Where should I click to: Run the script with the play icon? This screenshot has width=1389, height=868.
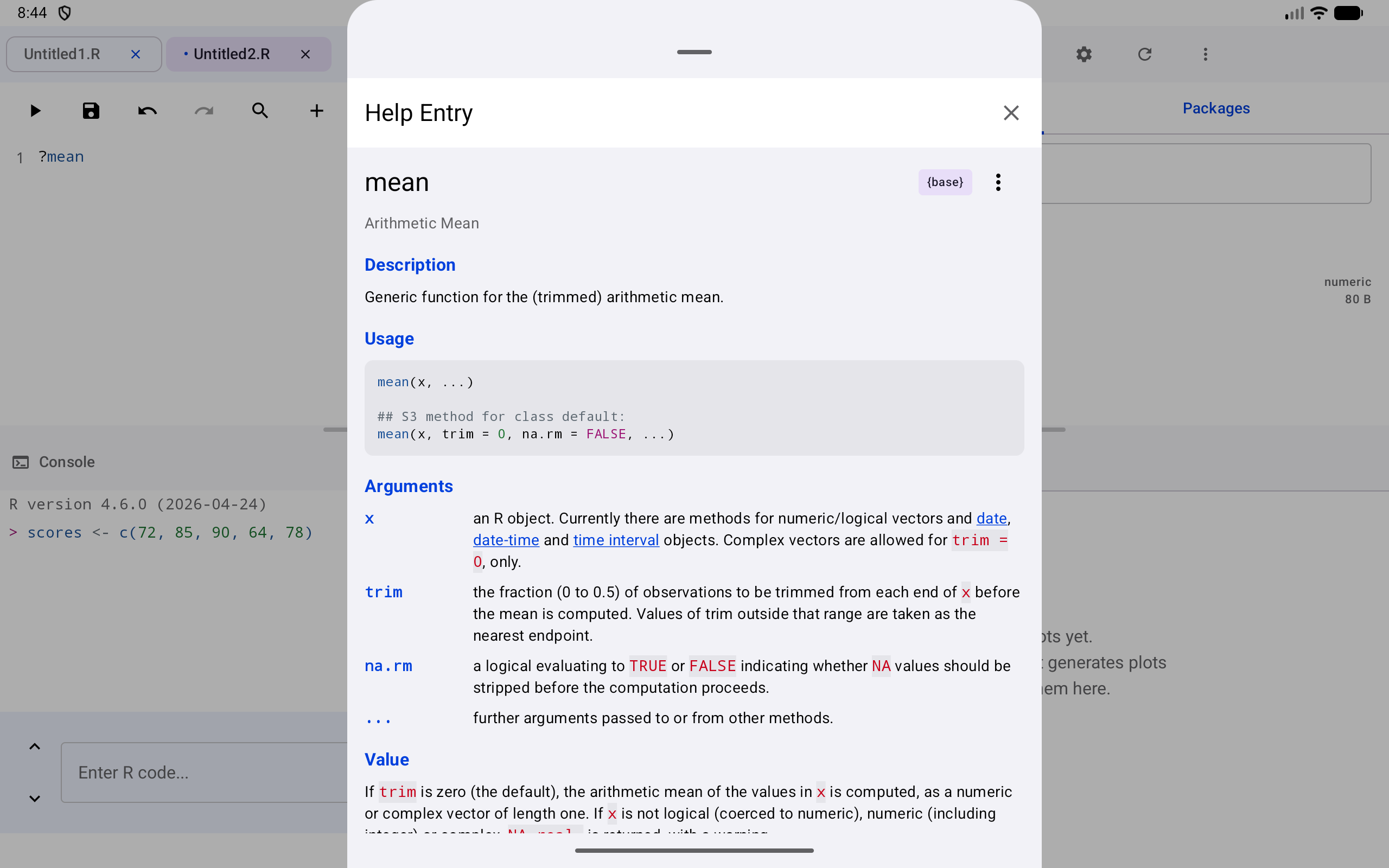tap(35, 110)
